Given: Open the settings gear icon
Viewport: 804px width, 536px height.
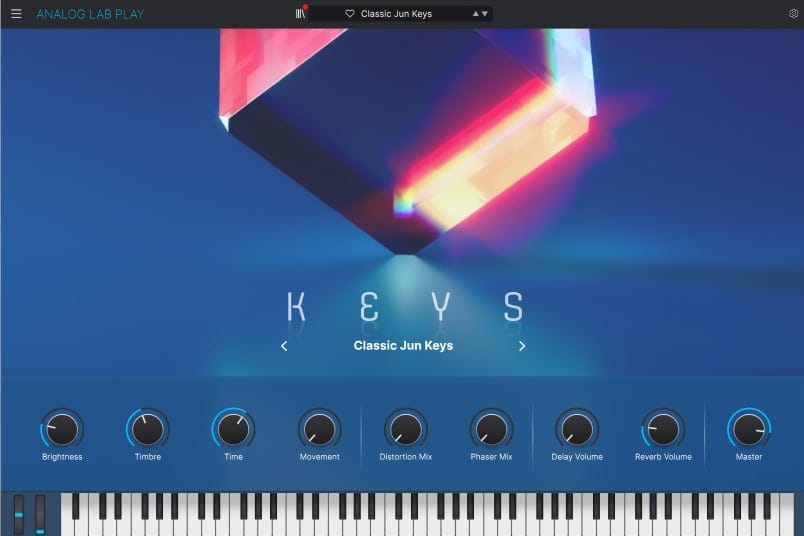Looking at the screenshot, I should [794, 14].
